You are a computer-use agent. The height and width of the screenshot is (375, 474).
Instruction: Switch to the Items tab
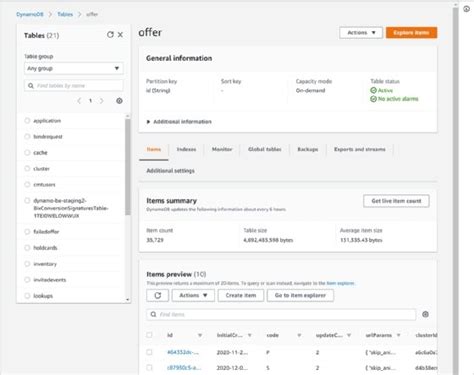pyautogui.click(x=154, y=149)
